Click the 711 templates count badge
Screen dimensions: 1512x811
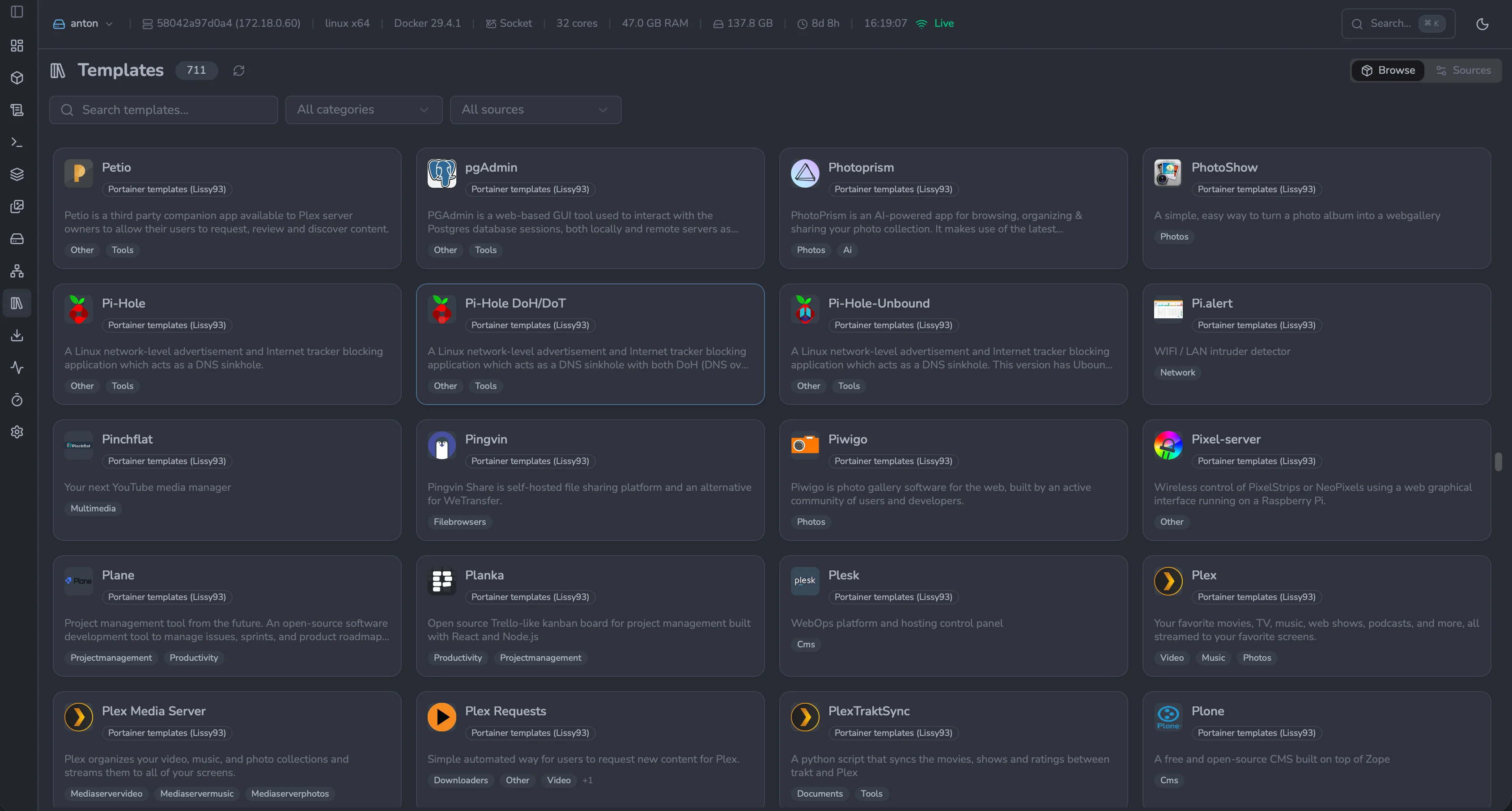click(x=196, y=70)
